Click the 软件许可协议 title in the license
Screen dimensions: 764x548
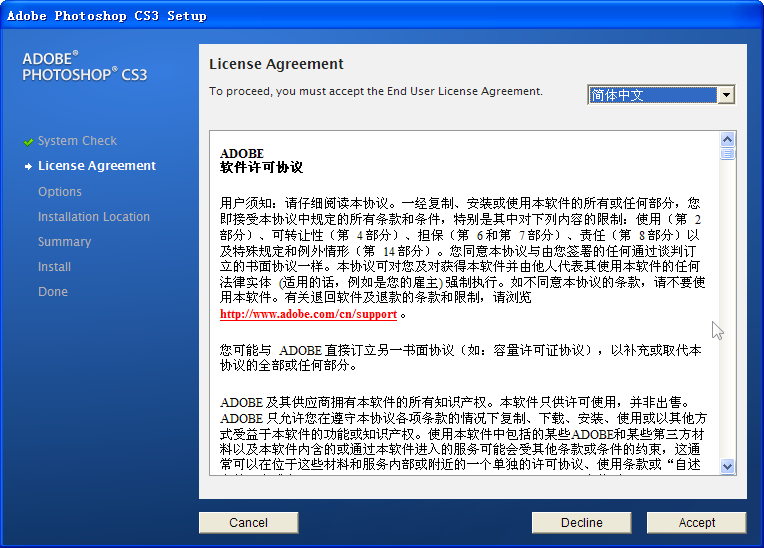pyautogui.click(x=261, y=168)
